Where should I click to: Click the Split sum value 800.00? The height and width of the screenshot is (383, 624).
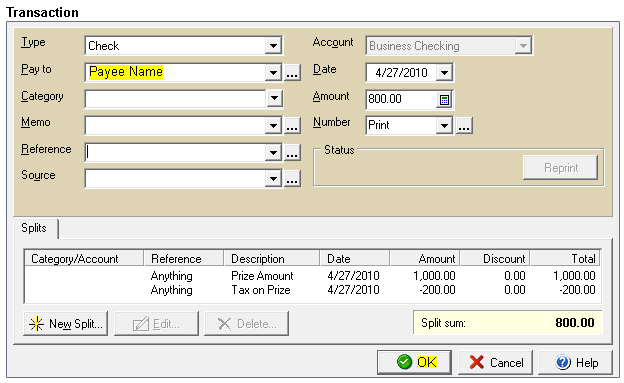pos(575,323)
